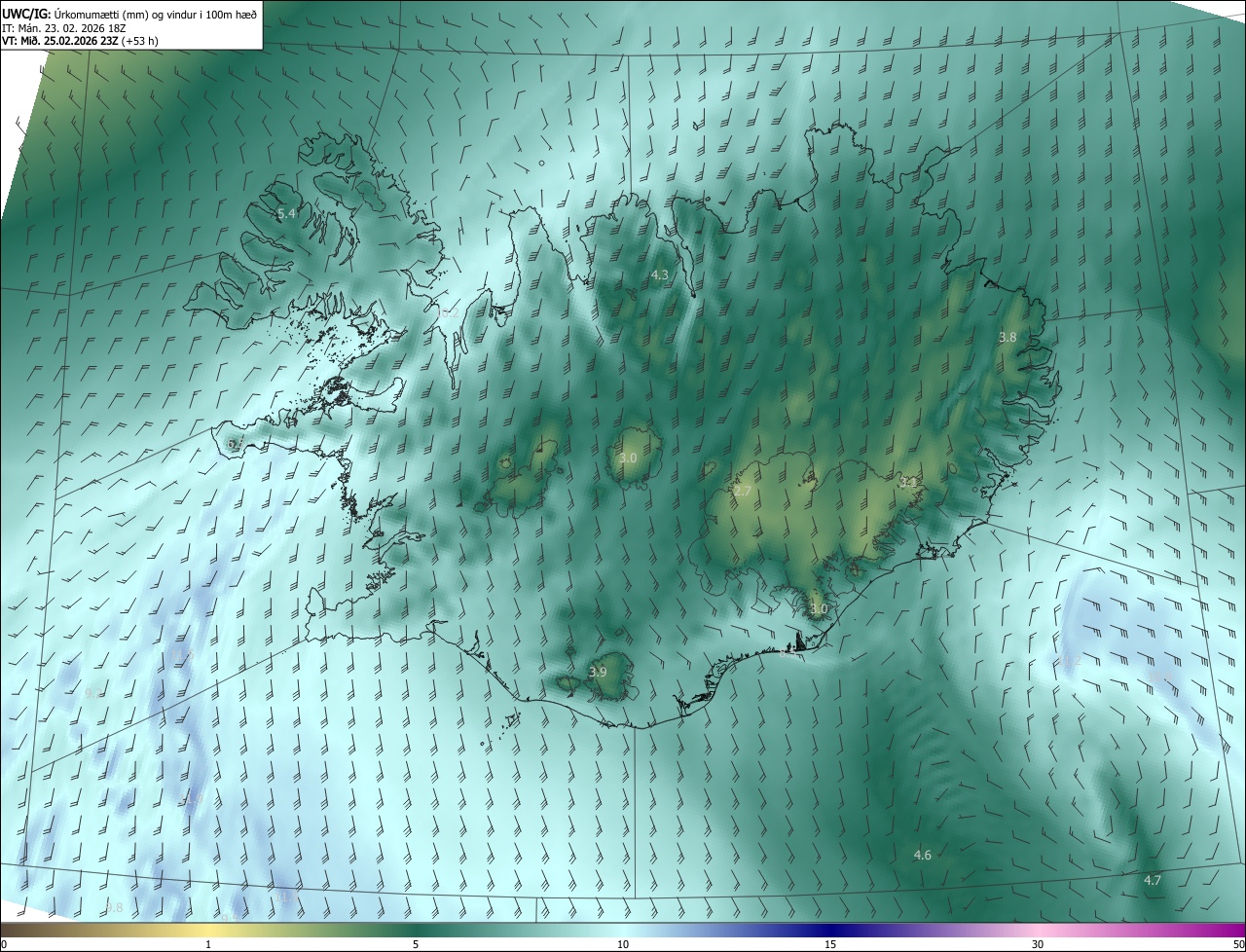Click the color scale tick label "1"
Image resolution: width=1246 pixels, height=952 pixels.
click(x=208, y=944)
